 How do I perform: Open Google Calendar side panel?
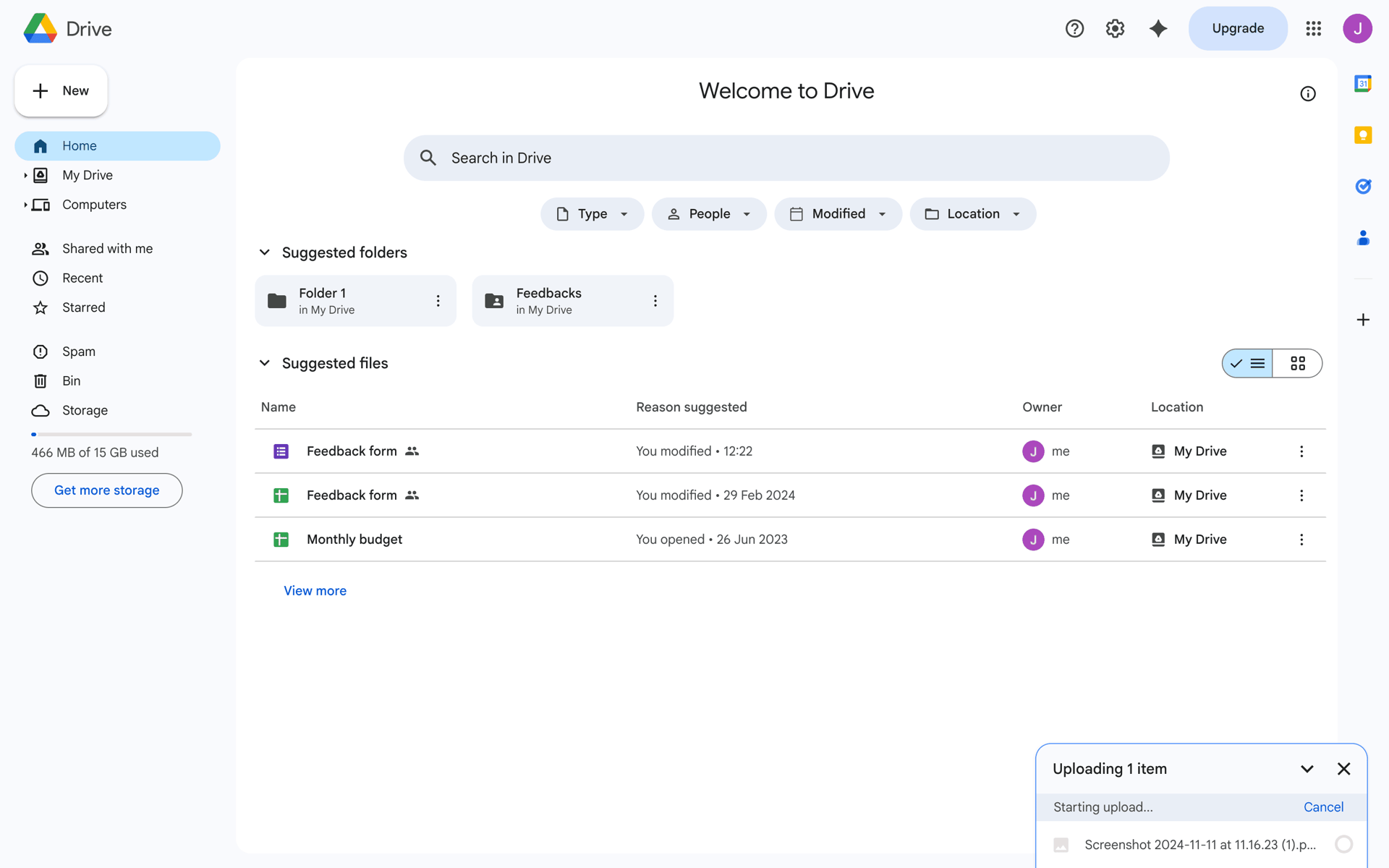click(1363, 84)
